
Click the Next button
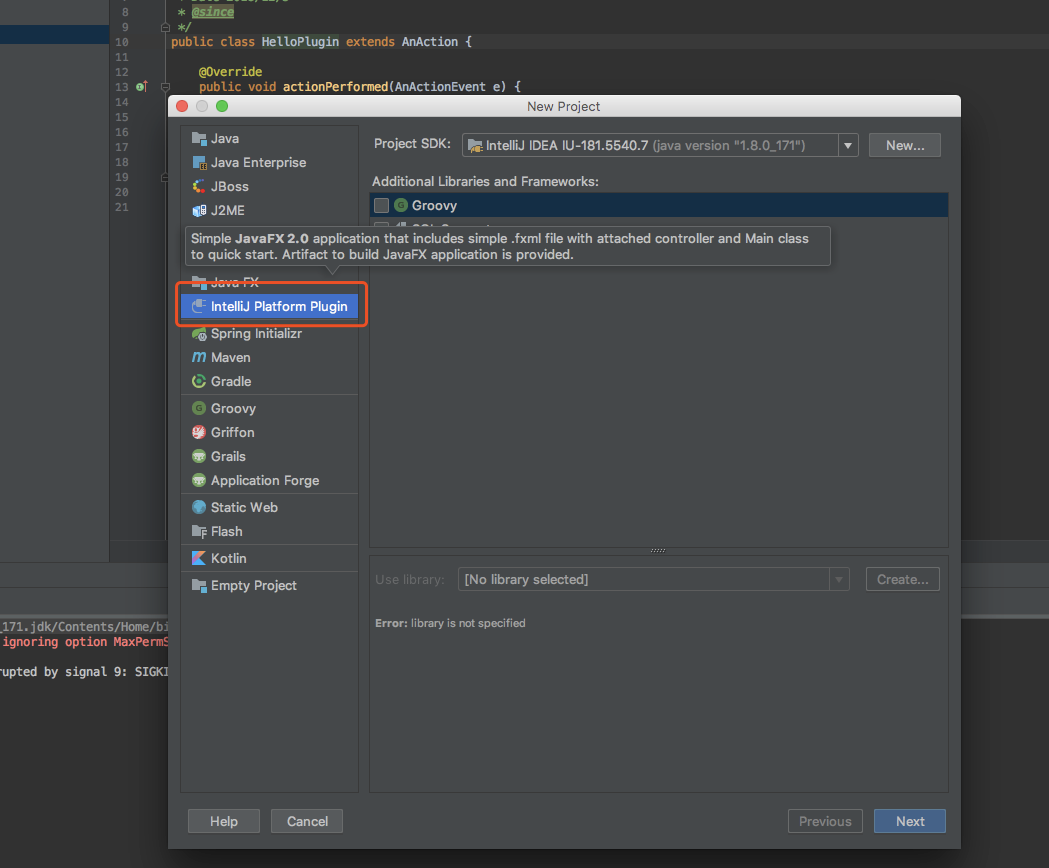(x=910, y=821)
